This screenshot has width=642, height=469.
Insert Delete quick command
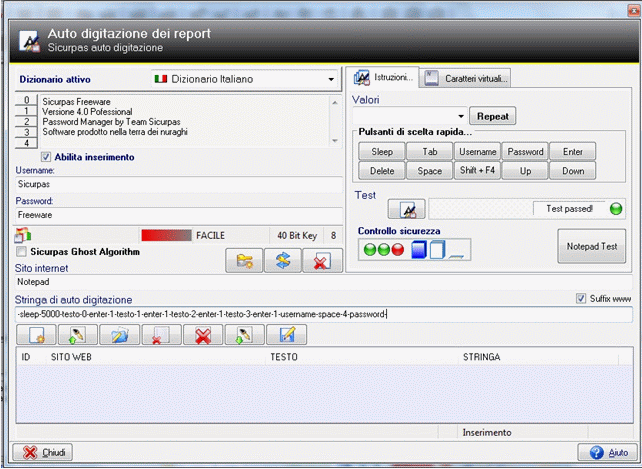coord(382,171)
